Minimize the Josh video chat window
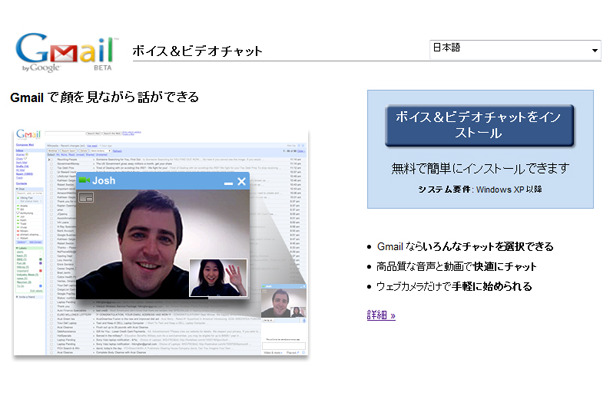Screen dimensions: 610x400 pyautogui.click(x=228, y=182)
